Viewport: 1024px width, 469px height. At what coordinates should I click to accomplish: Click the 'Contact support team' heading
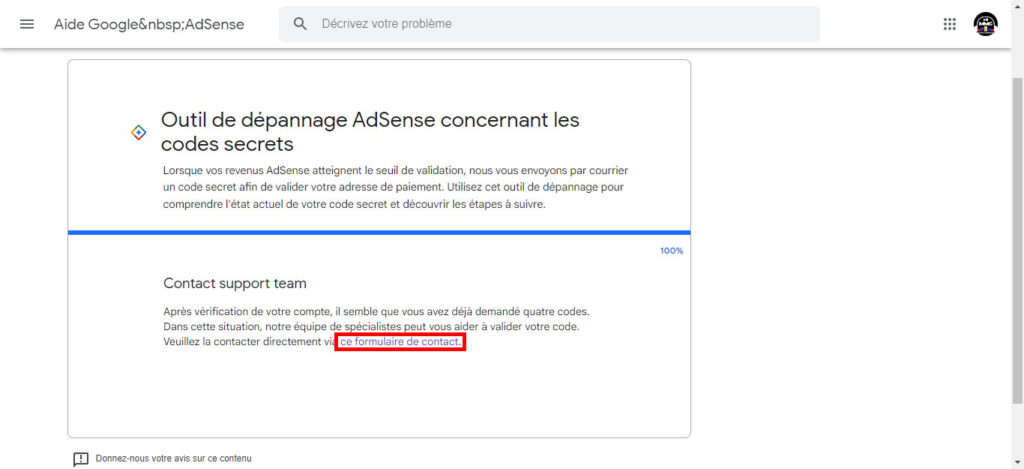click(x=234, y=283)
